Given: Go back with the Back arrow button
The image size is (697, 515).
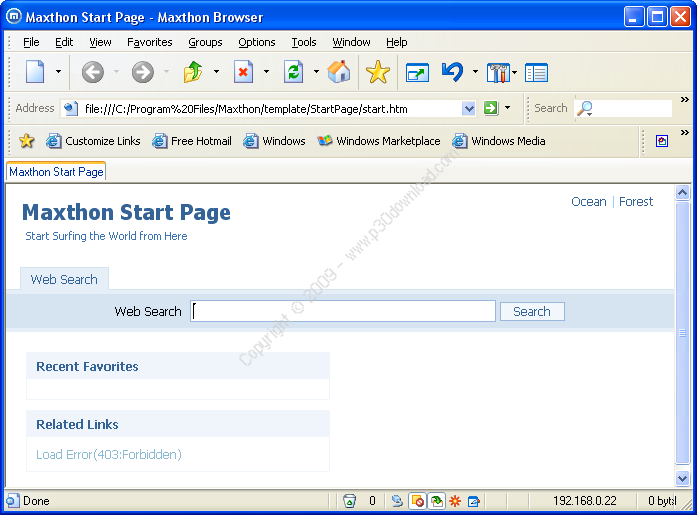Looking at the screenshot, I should [x=92, y=72].
